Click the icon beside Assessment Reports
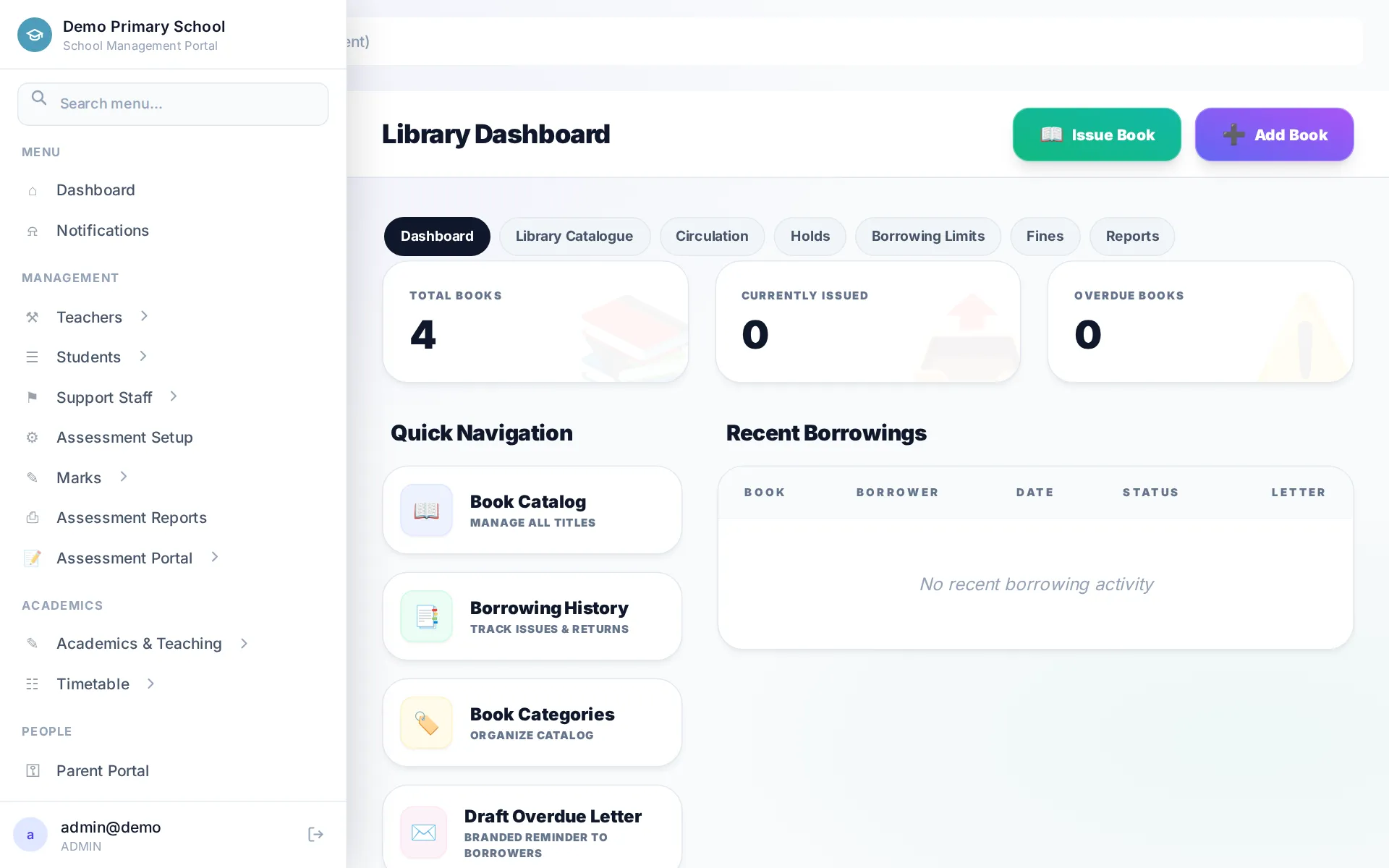1389x868 pixels. 33,518
